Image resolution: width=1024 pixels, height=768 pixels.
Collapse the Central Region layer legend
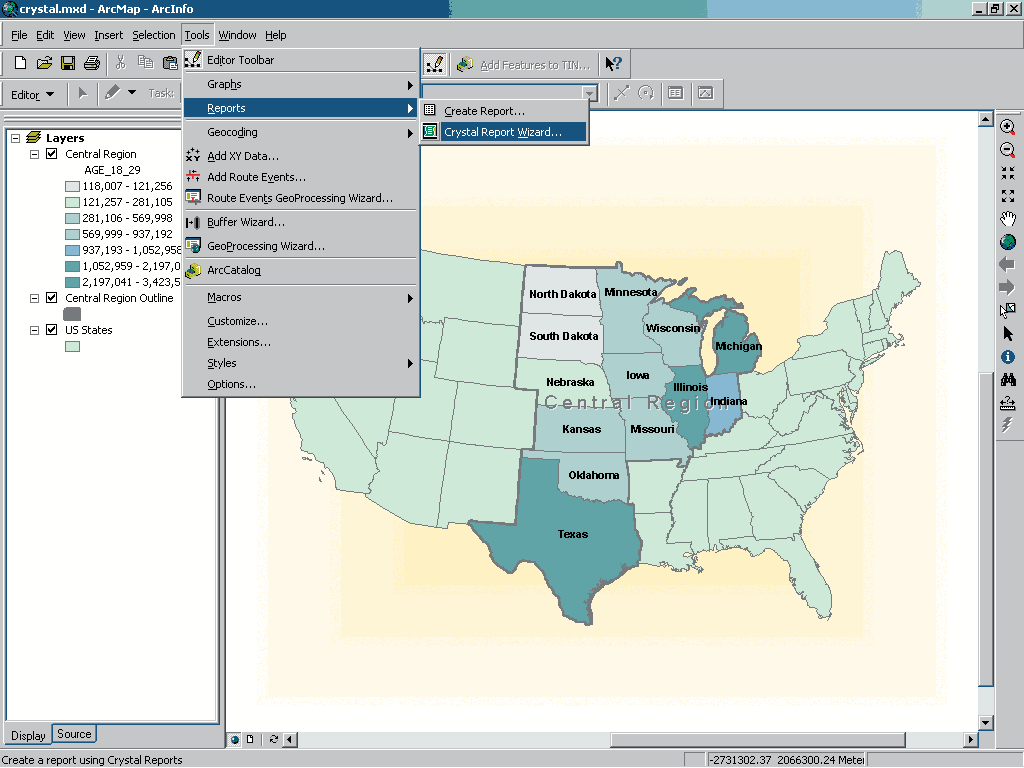tap(35, 154)
